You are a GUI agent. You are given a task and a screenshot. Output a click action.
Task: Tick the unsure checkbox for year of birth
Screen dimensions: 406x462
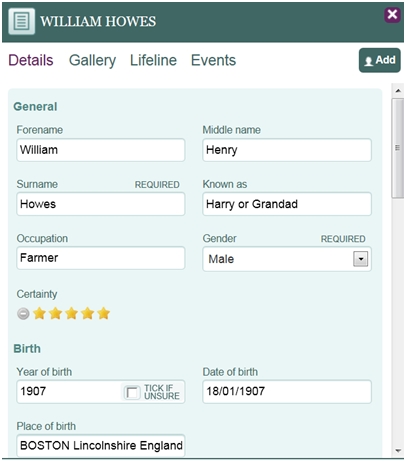click(132, 392)
